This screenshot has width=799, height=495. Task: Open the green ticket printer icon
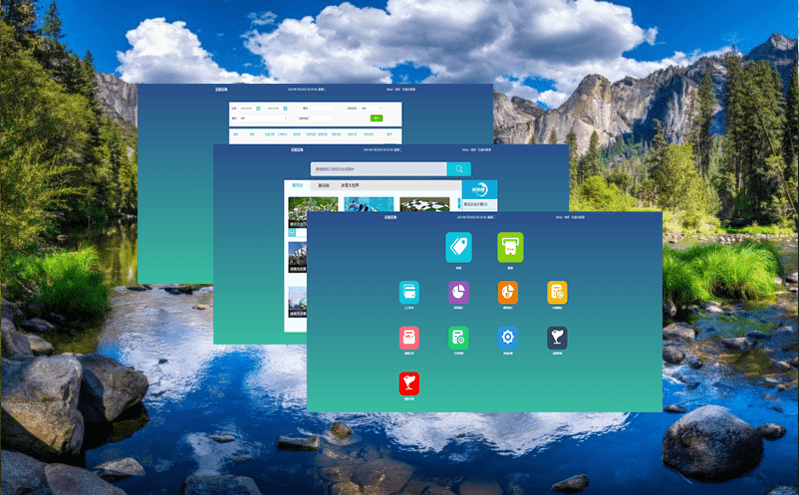(x=510, y=246)
